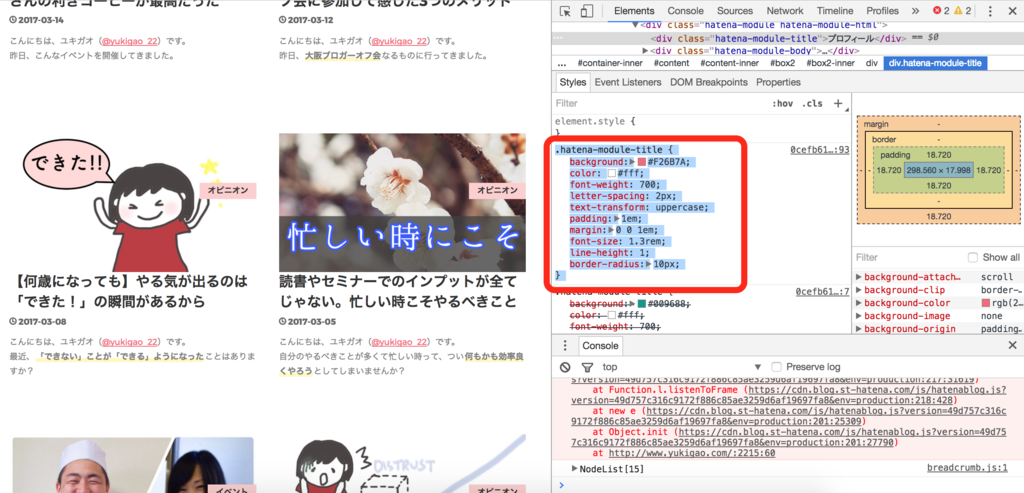Show more DevTools tabs via chevrons
The image size is (1024, 493).
915,11
